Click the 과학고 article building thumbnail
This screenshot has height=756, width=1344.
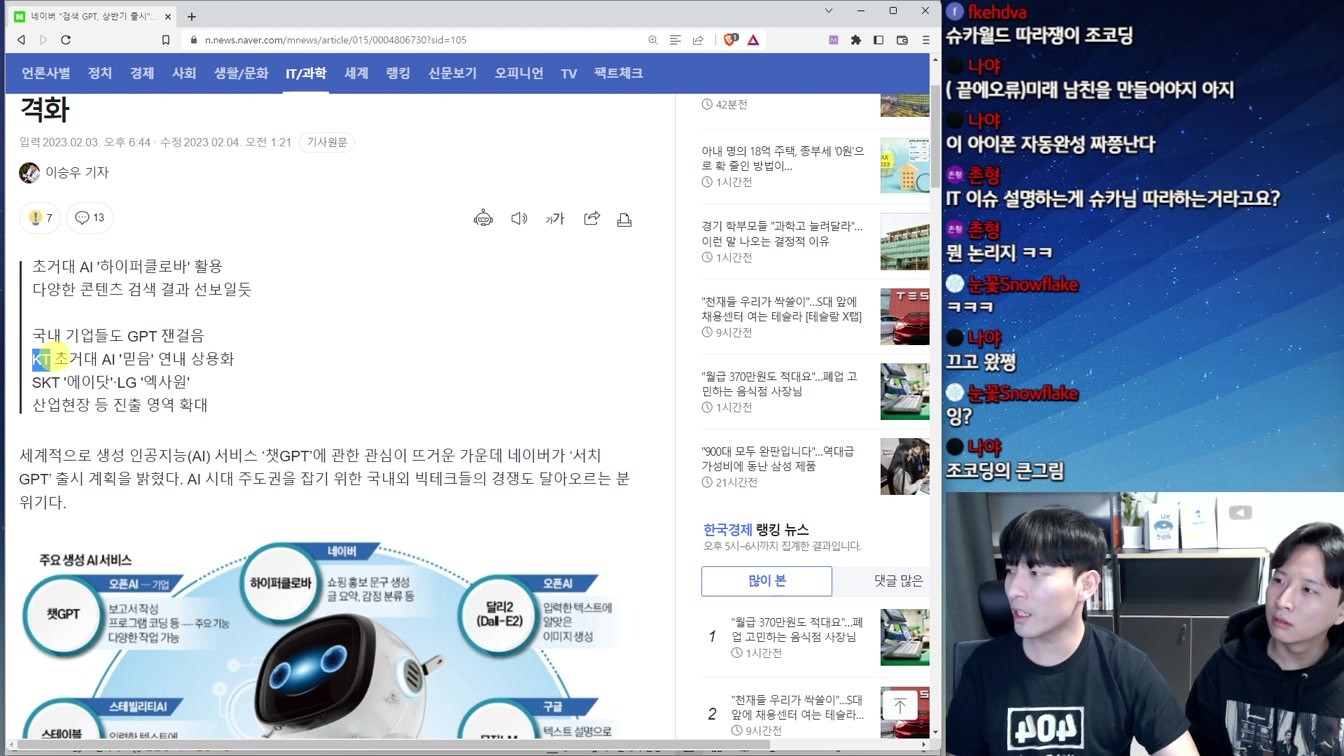(x=905, y=241)
